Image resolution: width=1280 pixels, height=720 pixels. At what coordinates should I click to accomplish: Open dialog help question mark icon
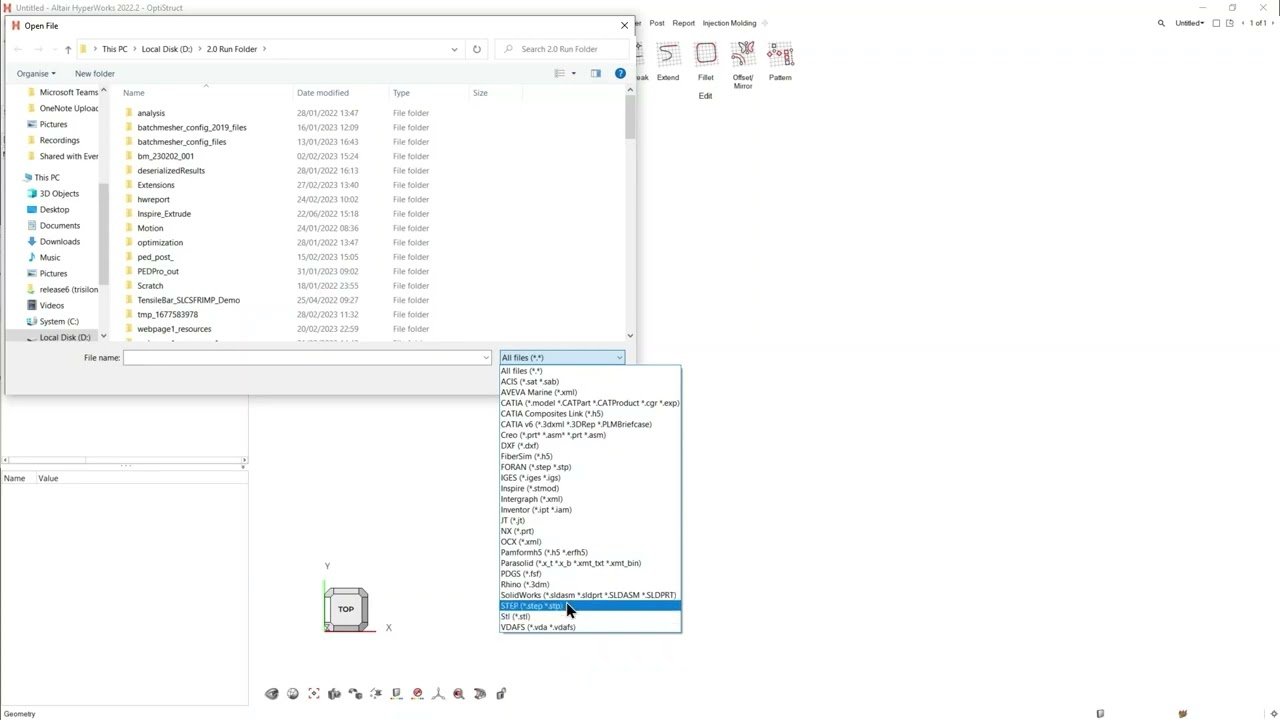(x=620, y=73)
